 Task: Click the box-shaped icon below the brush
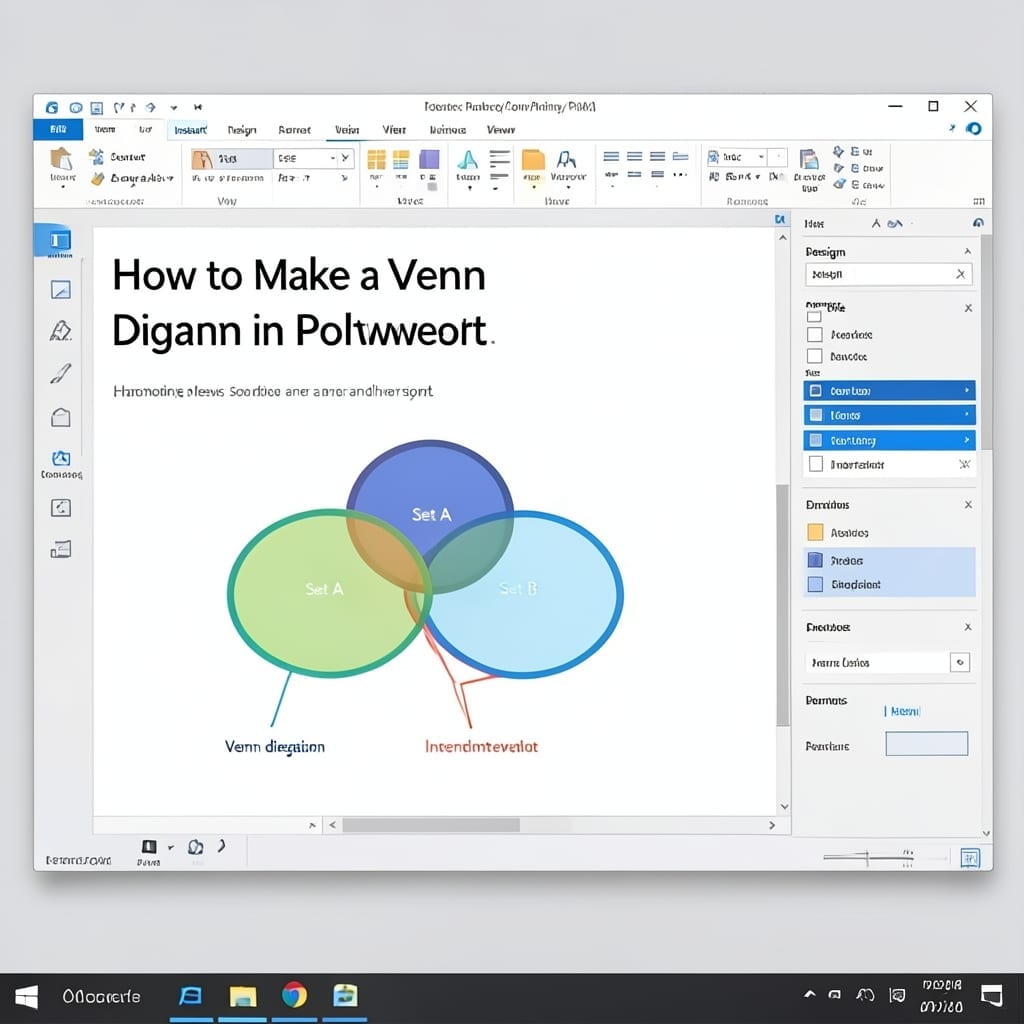pyautogui.click(x=61, y=417)
